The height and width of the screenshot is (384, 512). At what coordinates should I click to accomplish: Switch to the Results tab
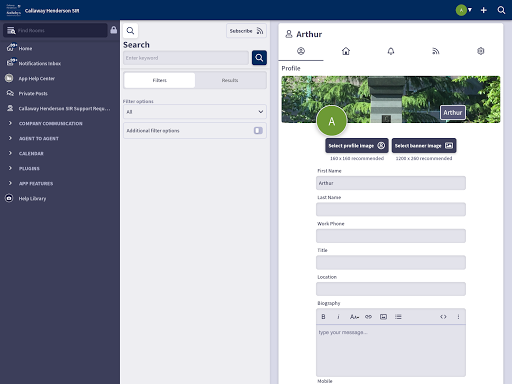230,80
